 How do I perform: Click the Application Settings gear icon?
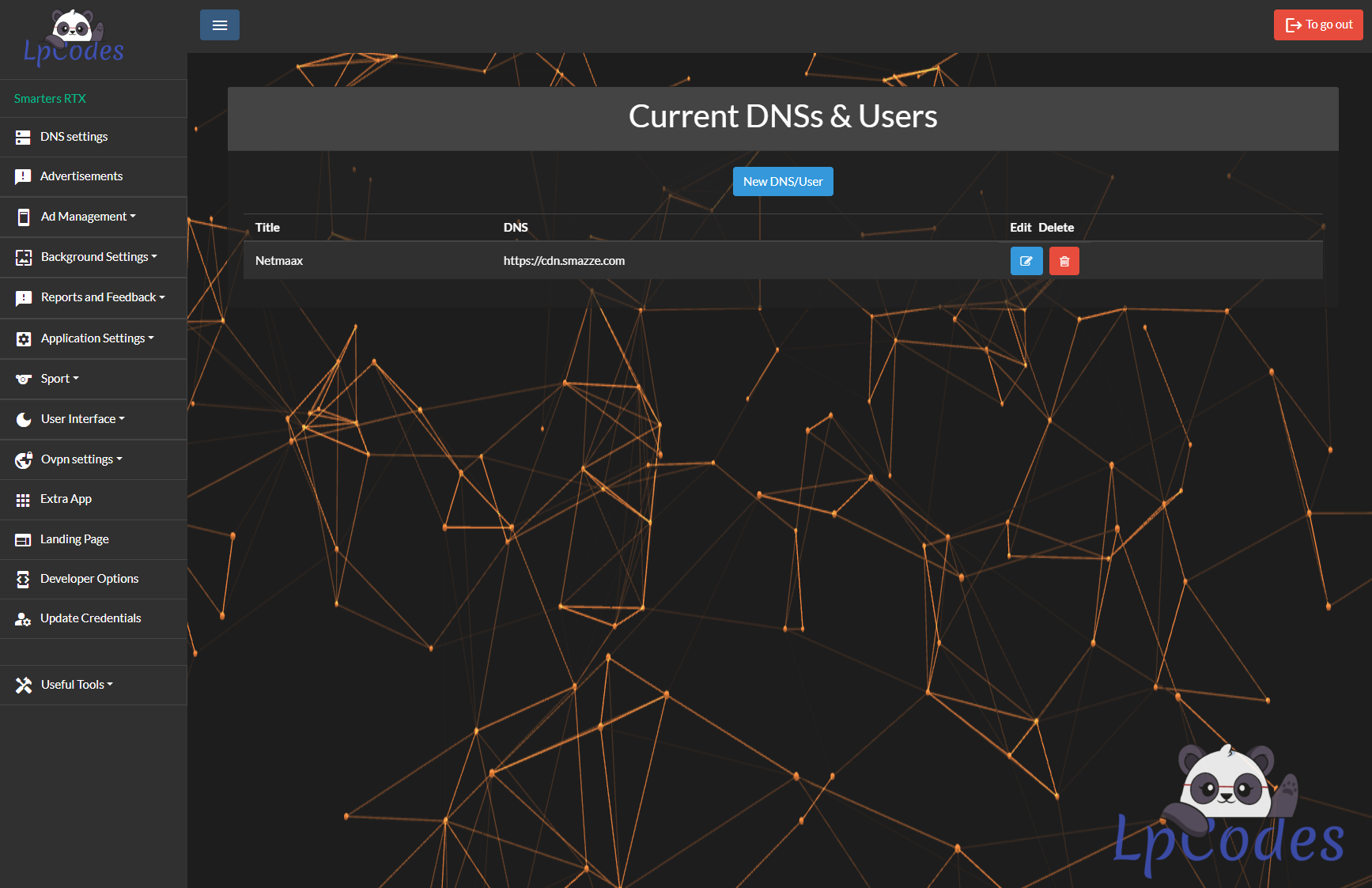pyautogui.click(x=24, y=339)
